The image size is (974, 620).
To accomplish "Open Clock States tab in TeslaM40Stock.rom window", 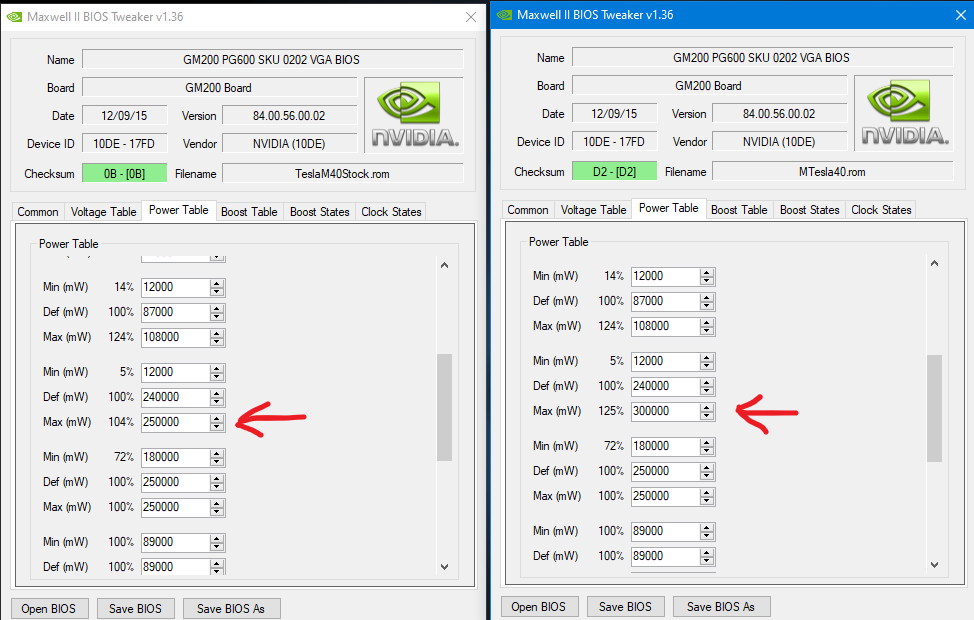I will [391, 212].
